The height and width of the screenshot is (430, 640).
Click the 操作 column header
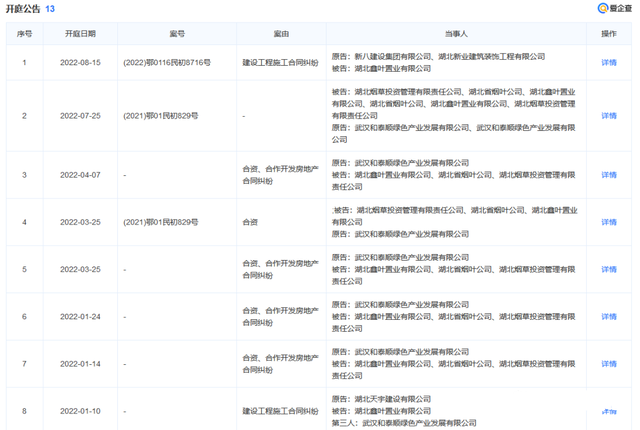(609, 34)
